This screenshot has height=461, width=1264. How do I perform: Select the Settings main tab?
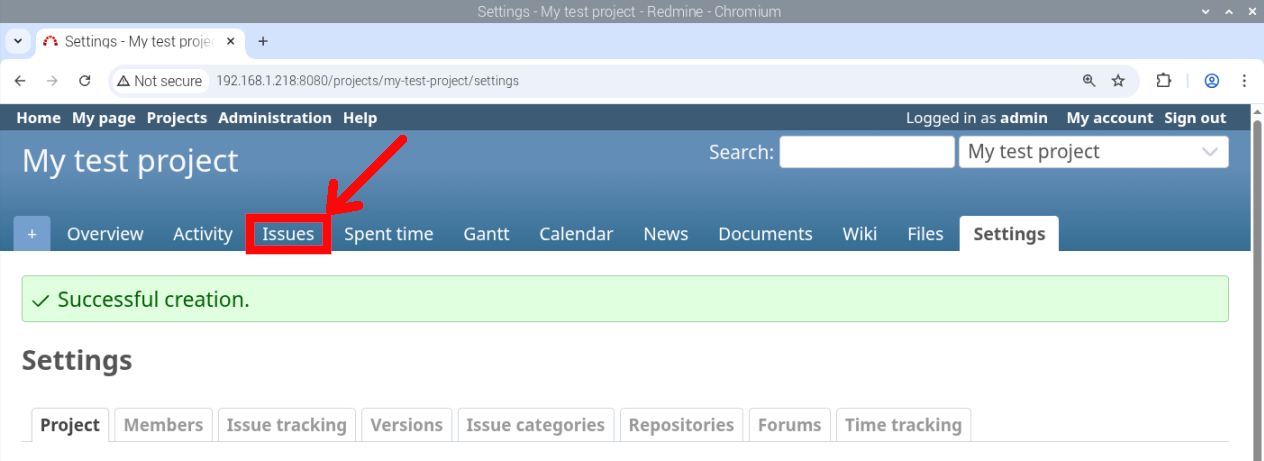click(x=1009, y=234)
